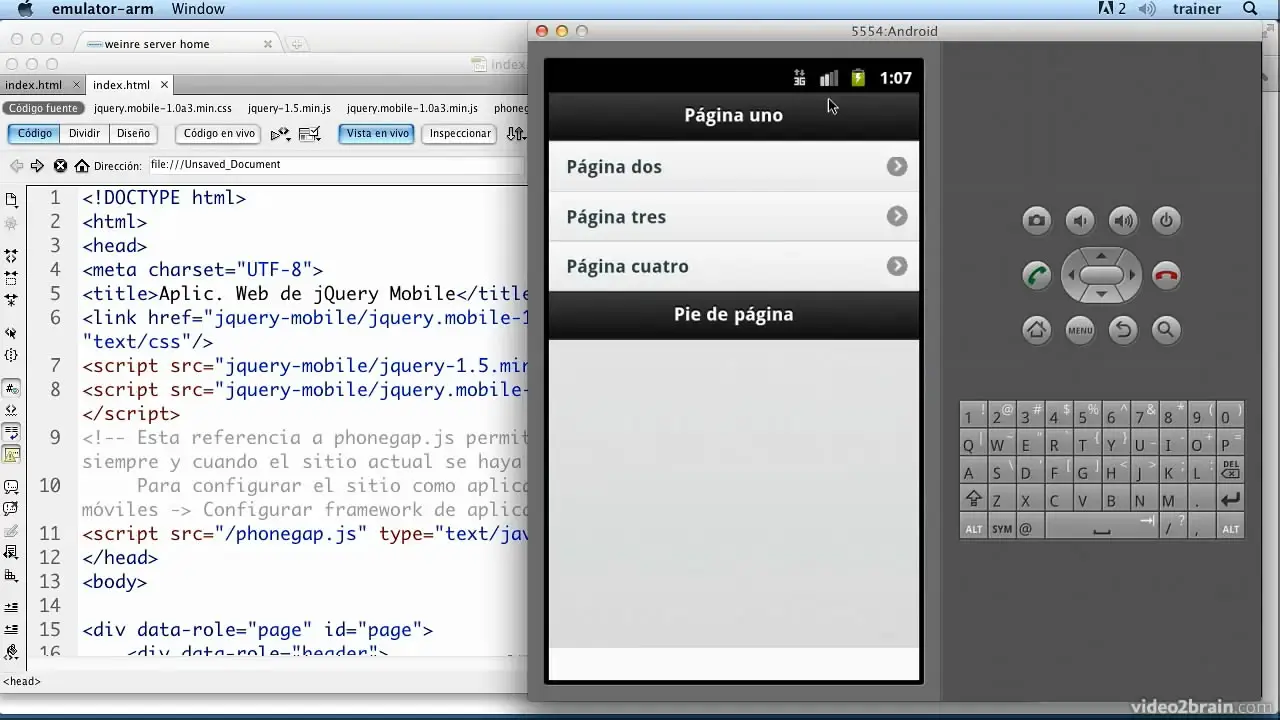The width and height of the screenshot is (1280, 720).
Task: Select second index.html document tab
Action: 121,85
